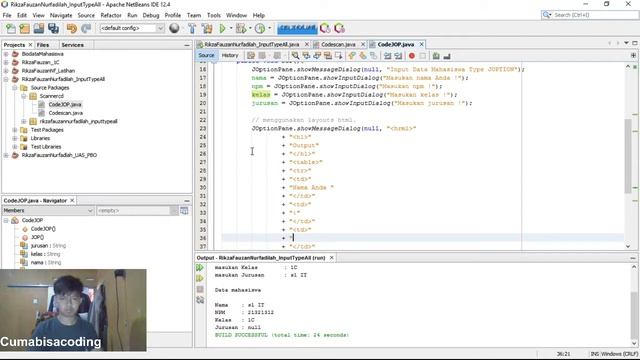
Task: Click the Rerun icon in Output panel
Action: 200,268
